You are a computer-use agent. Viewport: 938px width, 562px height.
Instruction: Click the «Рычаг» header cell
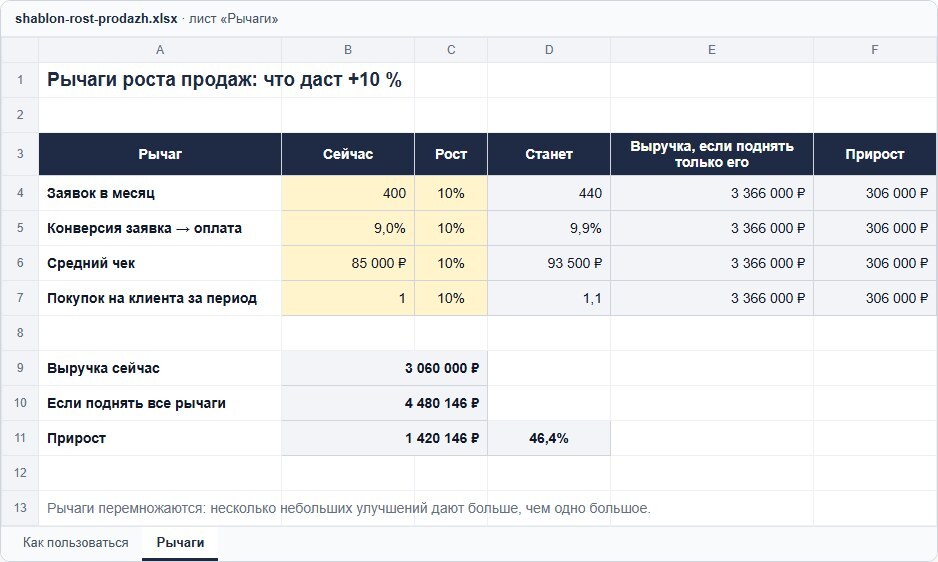(x=160, y=154)
